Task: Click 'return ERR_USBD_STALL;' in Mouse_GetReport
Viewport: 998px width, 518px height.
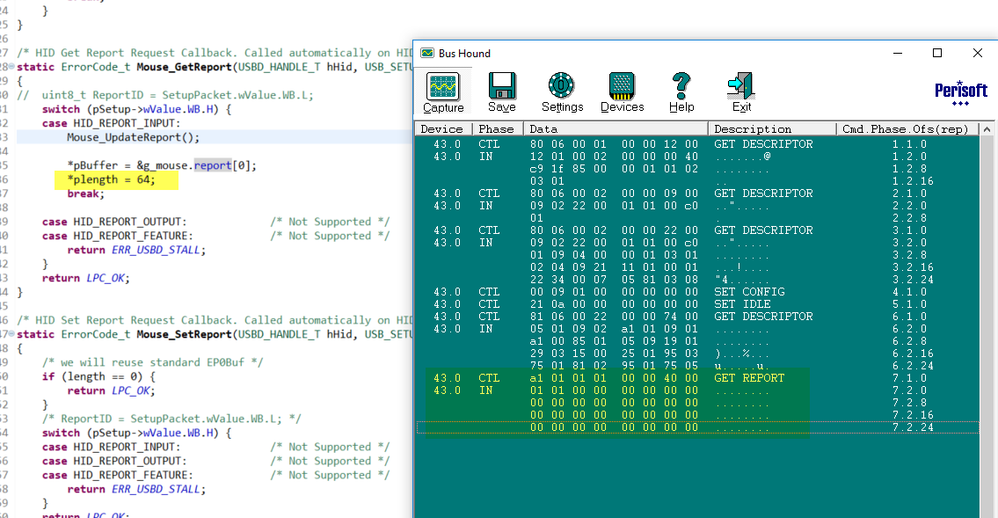Action: point(137,250)
